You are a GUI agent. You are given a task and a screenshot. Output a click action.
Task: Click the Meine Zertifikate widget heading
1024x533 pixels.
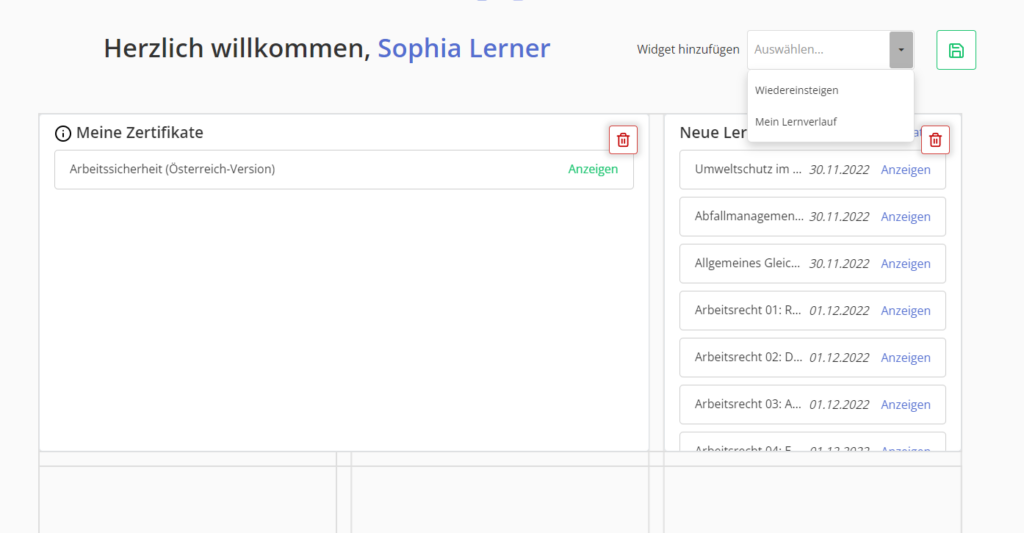[x=139, y=132]
